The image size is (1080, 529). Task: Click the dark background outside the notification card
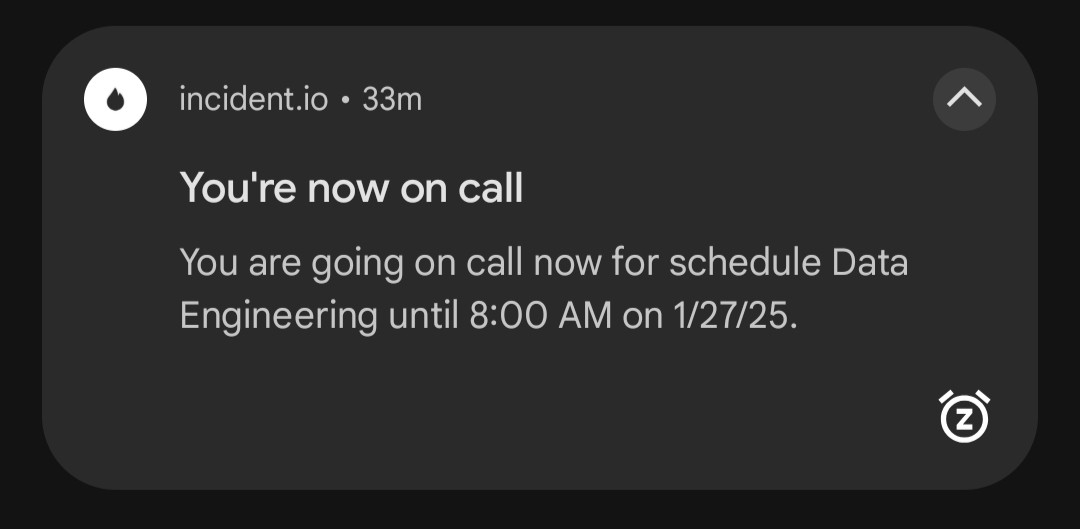[540, 510]
